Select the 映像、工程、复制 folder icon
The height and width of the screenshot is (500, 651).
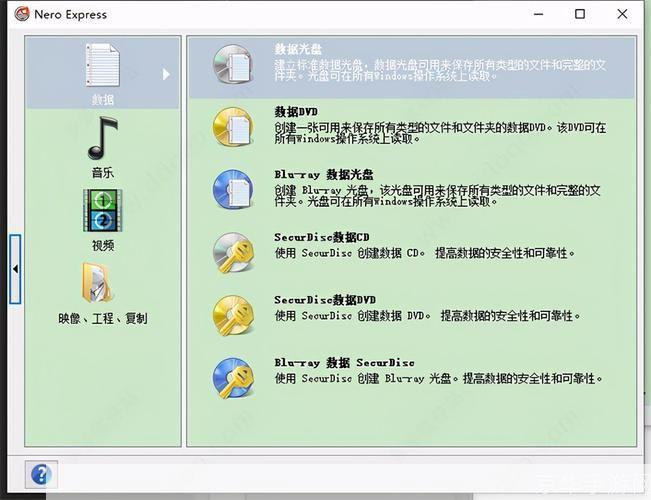102,284
